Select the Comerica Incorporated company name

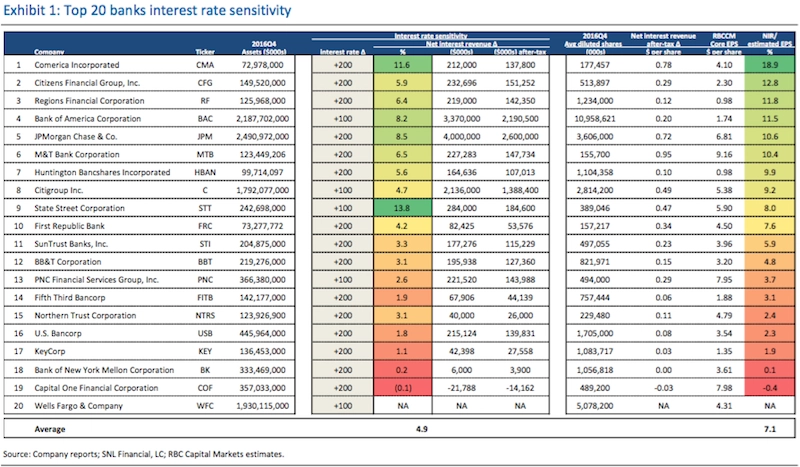pos(77,65)
